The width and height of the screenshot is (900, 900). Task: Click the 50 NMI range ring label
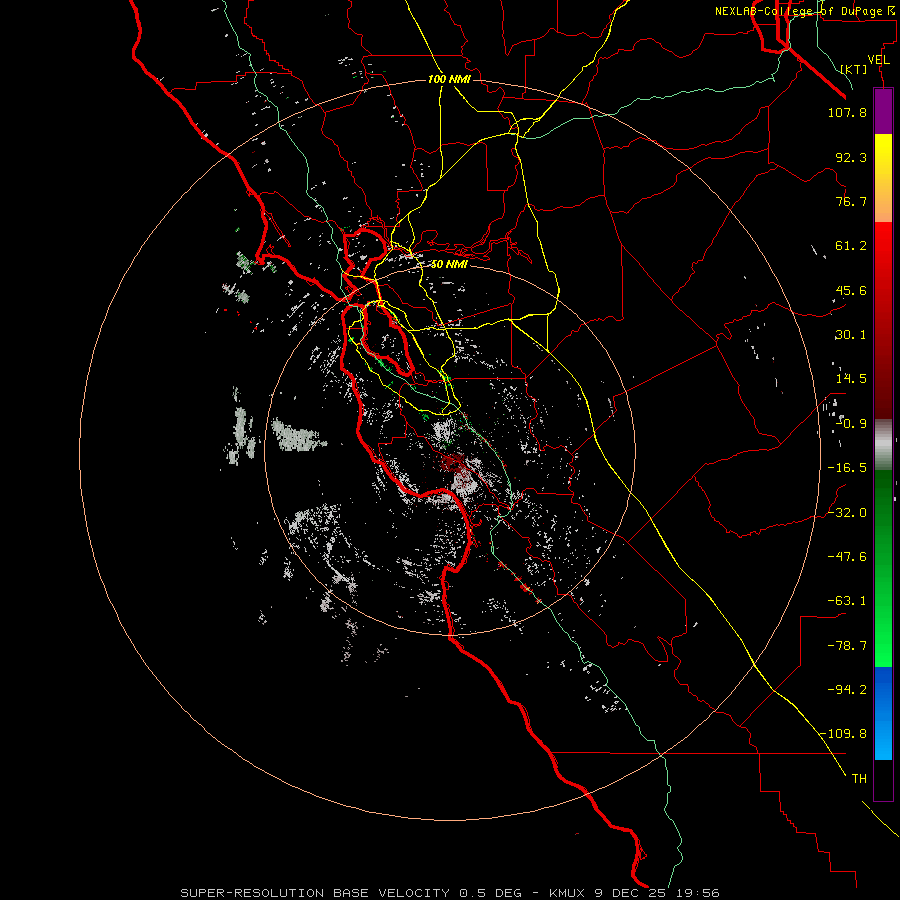tap(449, 264)
